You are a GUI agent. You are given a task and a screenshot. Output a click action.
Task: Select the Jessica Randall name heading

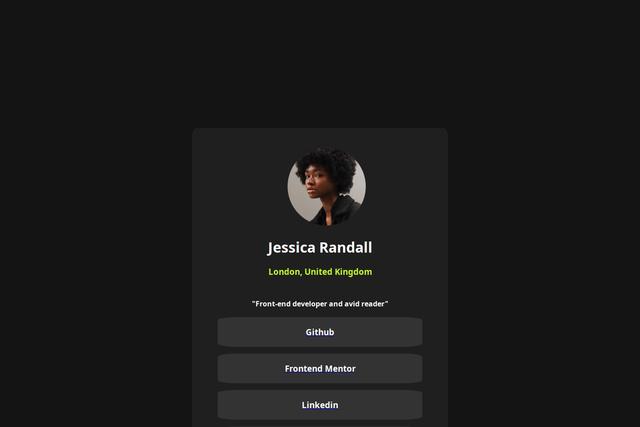tap(320, 247)
